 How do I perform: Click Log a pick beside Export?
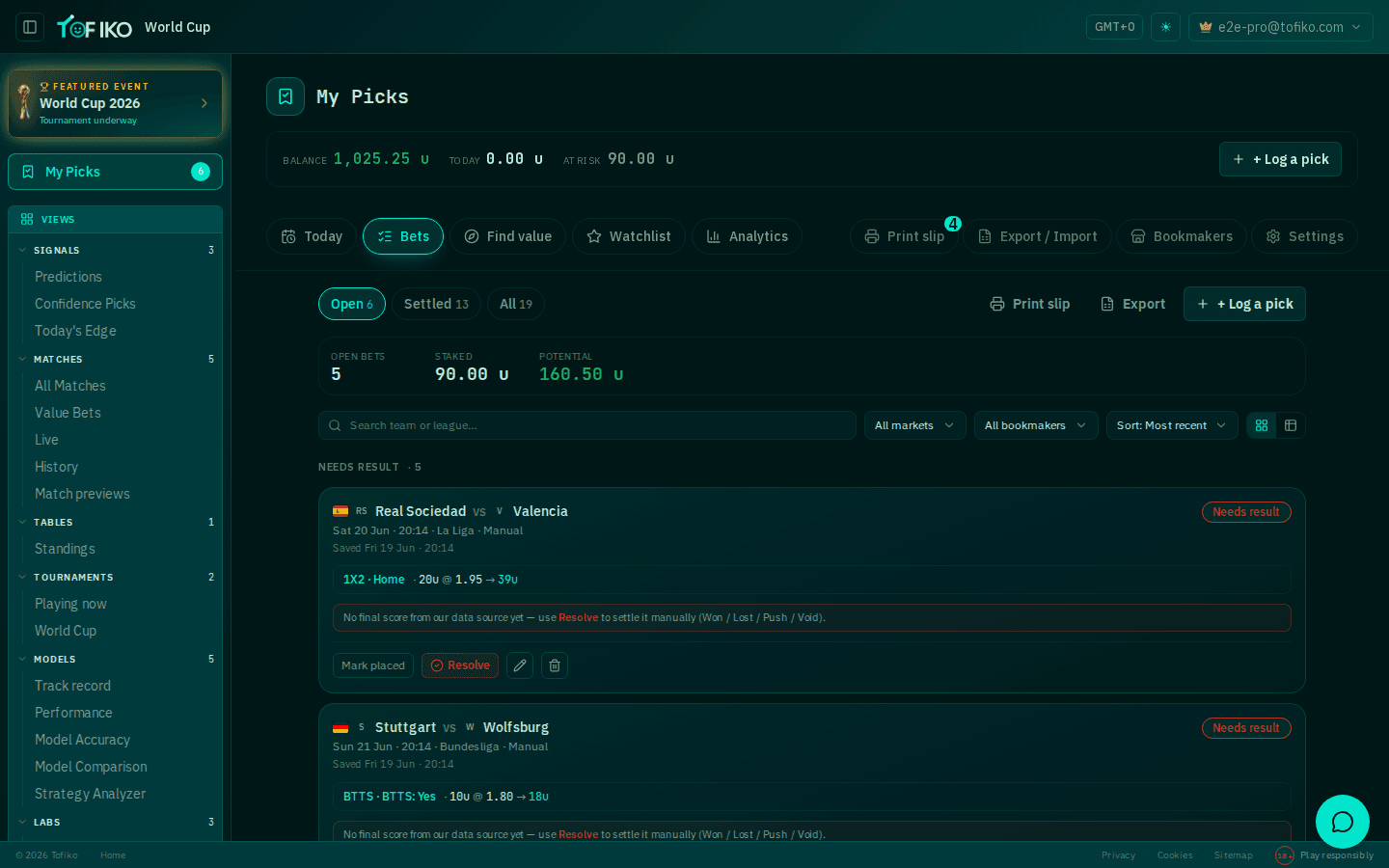tap(1244, 304)
